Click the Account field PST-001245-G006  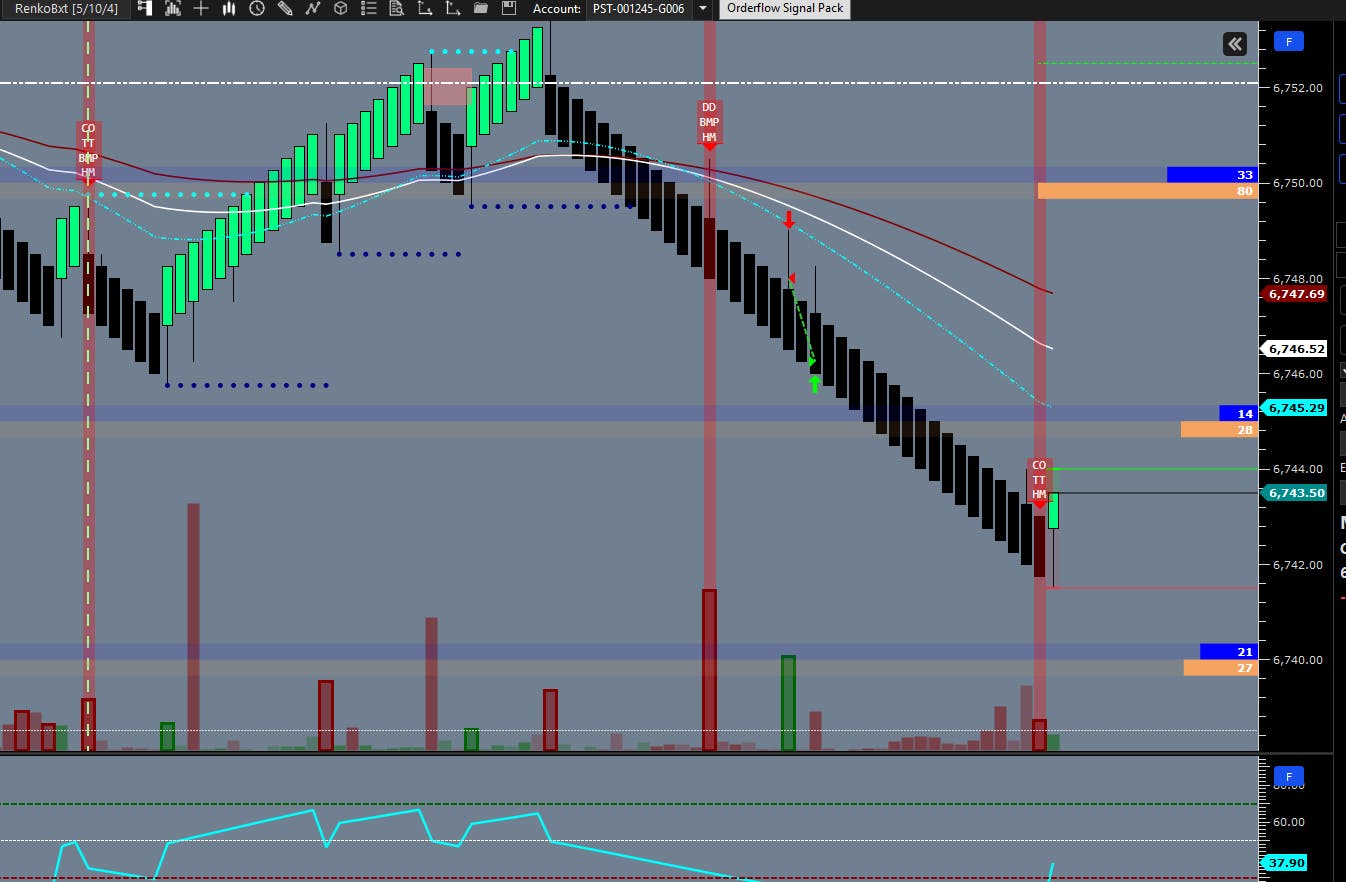(x=637, y=8)
